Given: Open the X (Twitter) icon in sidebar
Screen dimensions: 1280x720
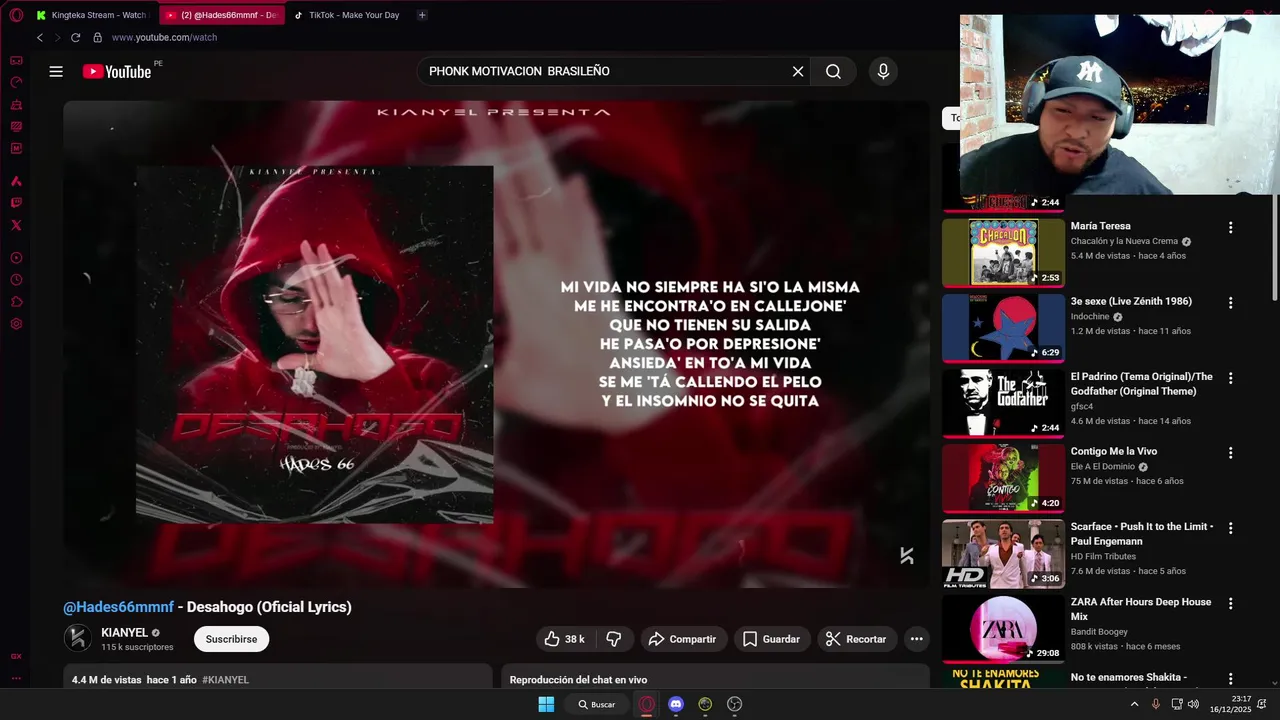Looking at the screenshot, I should (x=16, y=225).
